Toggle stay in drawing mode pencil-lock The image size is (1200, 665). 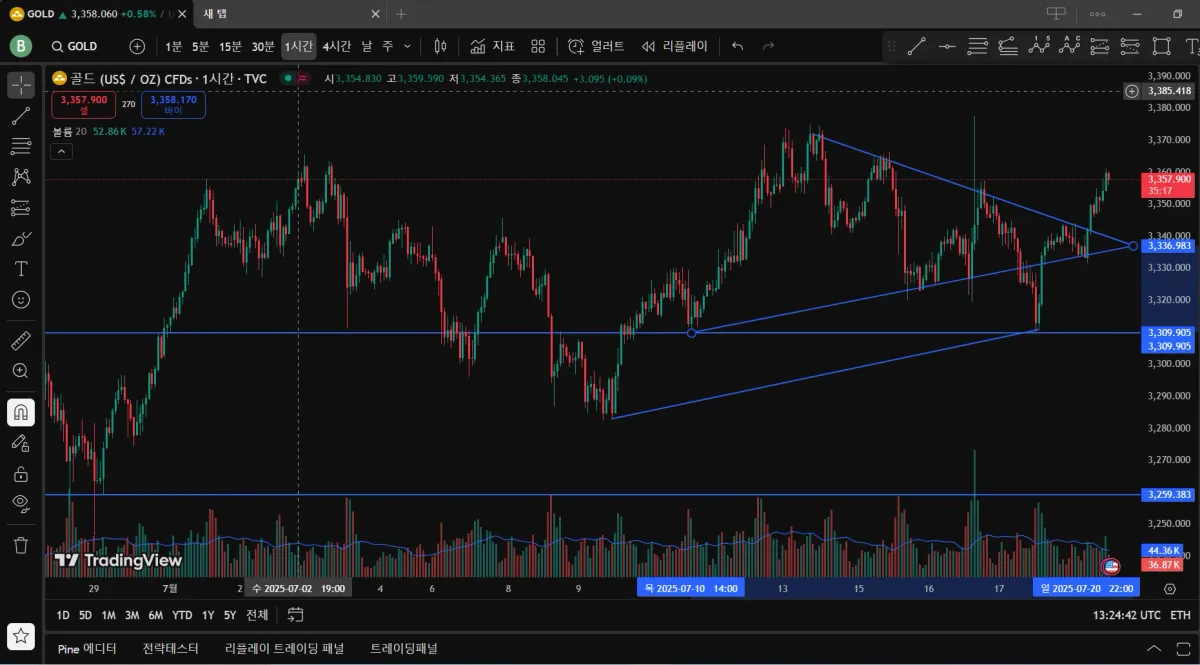click(20, 443)
